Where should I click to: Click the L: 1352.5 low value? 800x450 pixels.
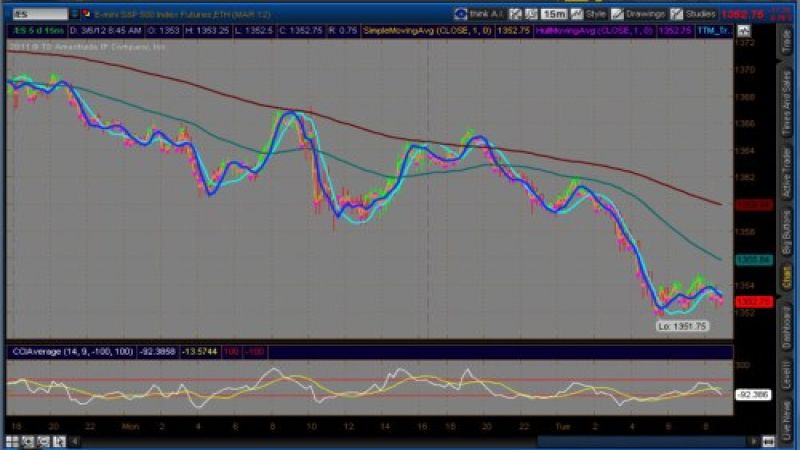tap(254, 31)
